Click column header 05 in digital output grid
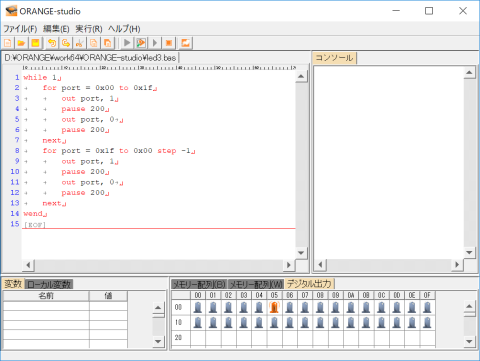The width and height of the screenshot is (480, 361). pos(274,295)
